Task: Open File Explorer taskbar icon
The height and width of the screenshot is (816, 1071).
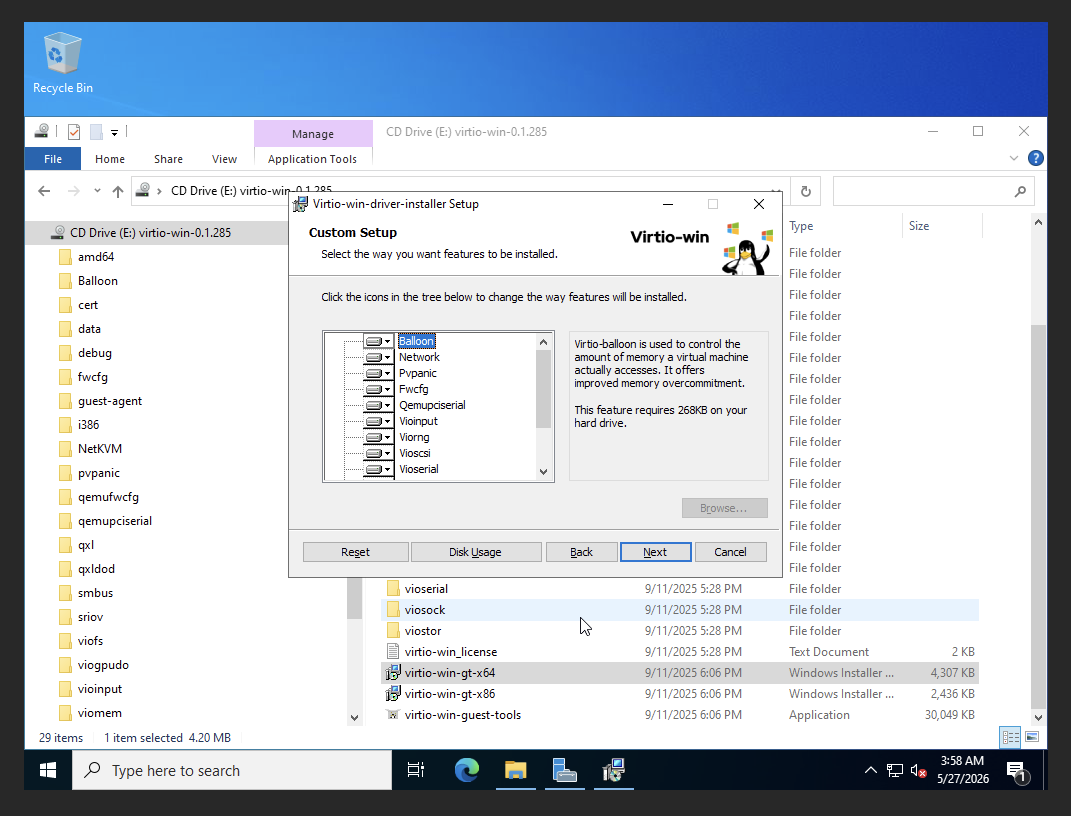Action: (x=516, y=770)
